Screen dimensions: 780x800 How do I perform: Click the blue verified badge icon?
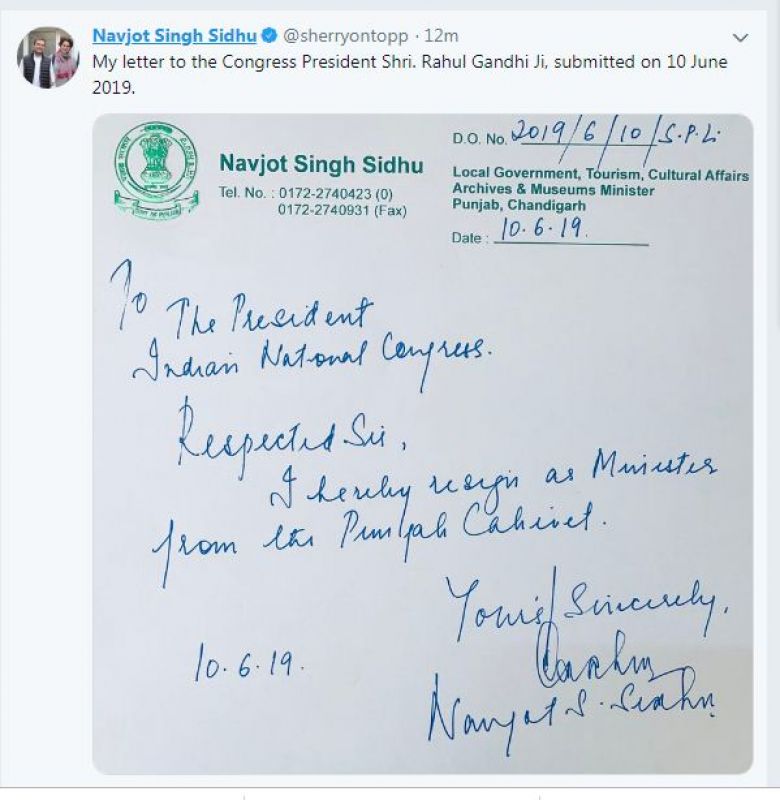tap(269, 37)
